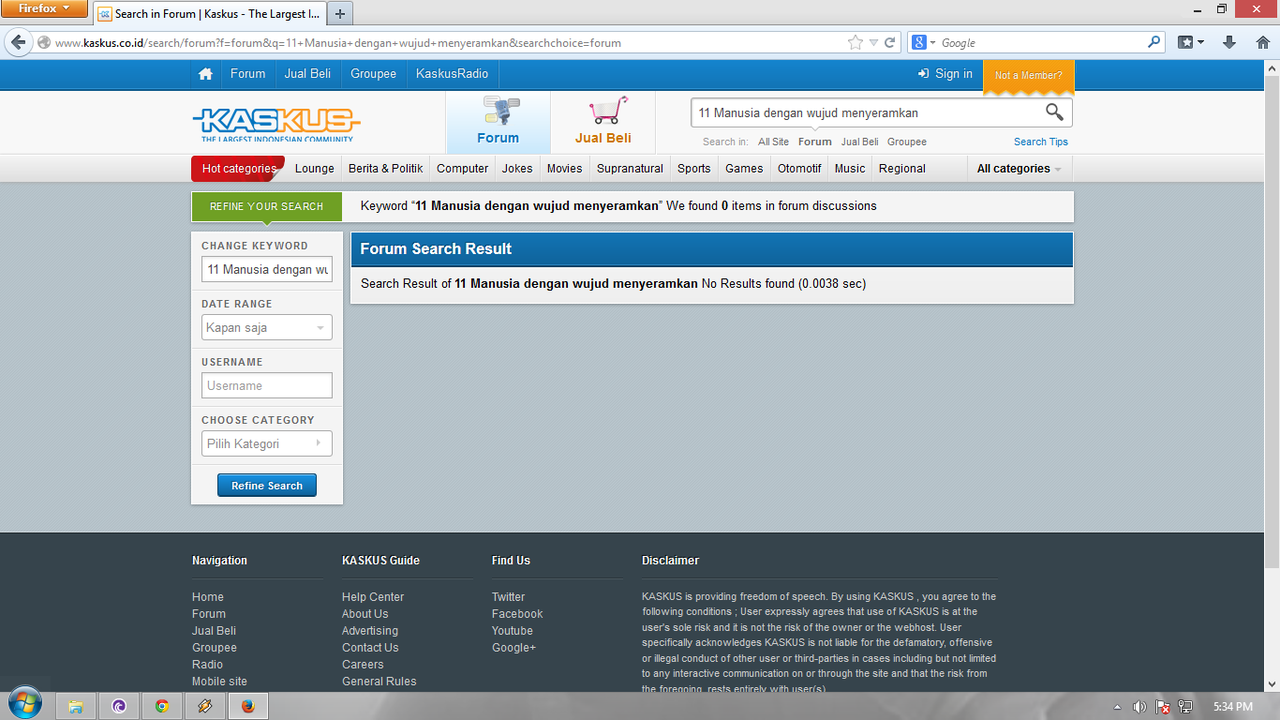The image size is (1280, 720).
Task: Go to Kaskus home via house icon
Action: (205, 74)
